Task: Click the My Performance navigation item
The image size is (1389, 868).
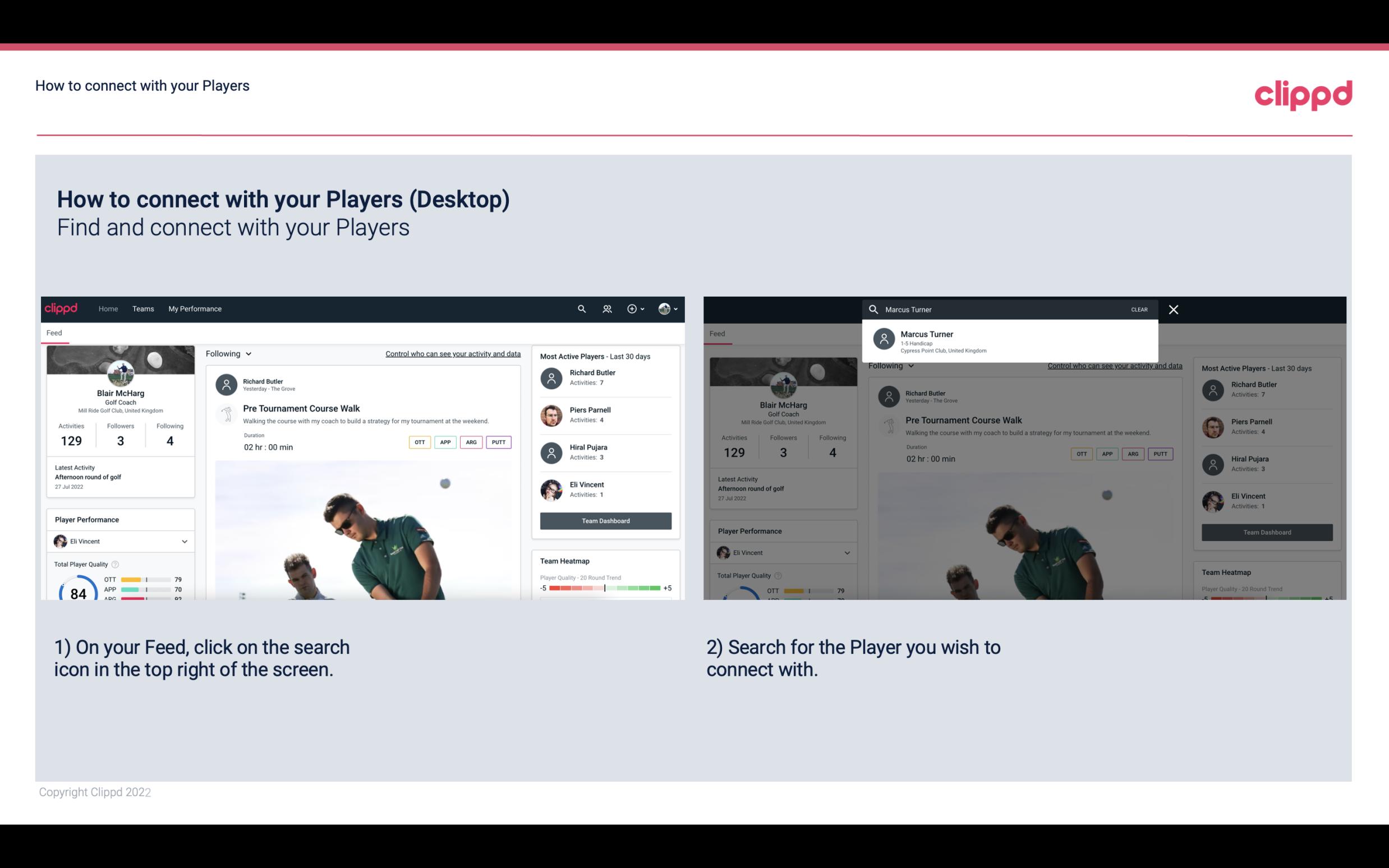Action: 195,308
